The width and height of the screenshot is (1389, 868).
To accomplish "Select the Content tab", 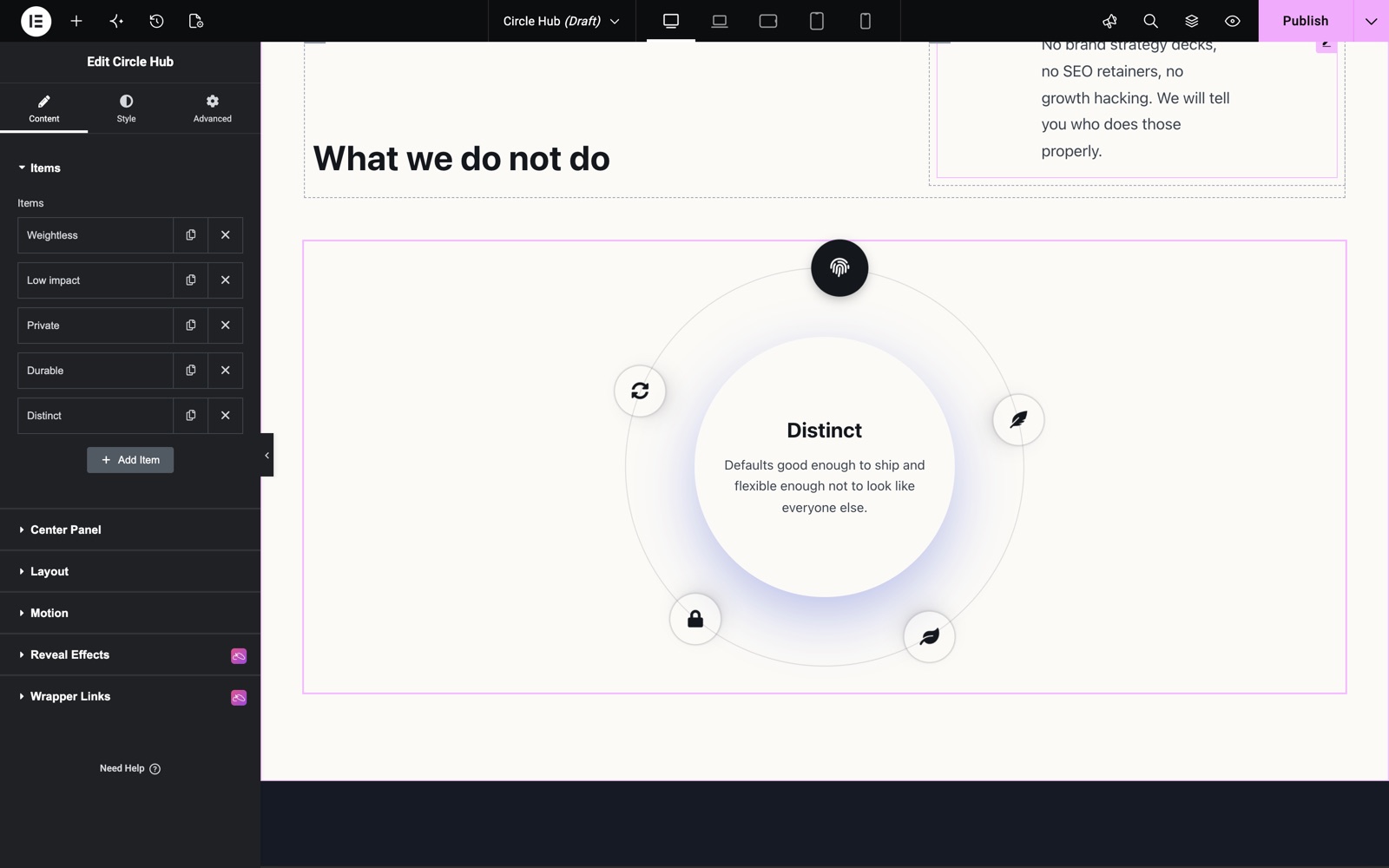I will [x=43, y=108].
